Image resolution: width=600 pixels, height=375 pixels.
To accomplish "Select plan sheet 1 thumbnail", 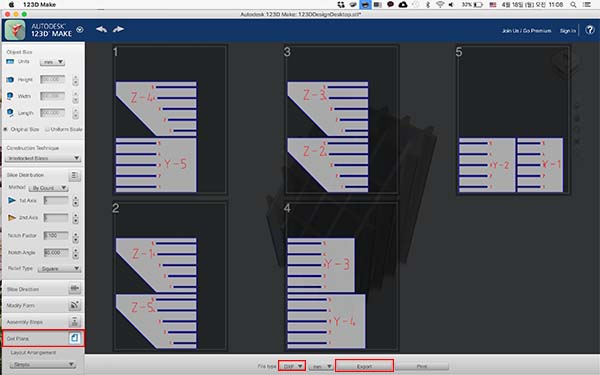I will (170, 119).
